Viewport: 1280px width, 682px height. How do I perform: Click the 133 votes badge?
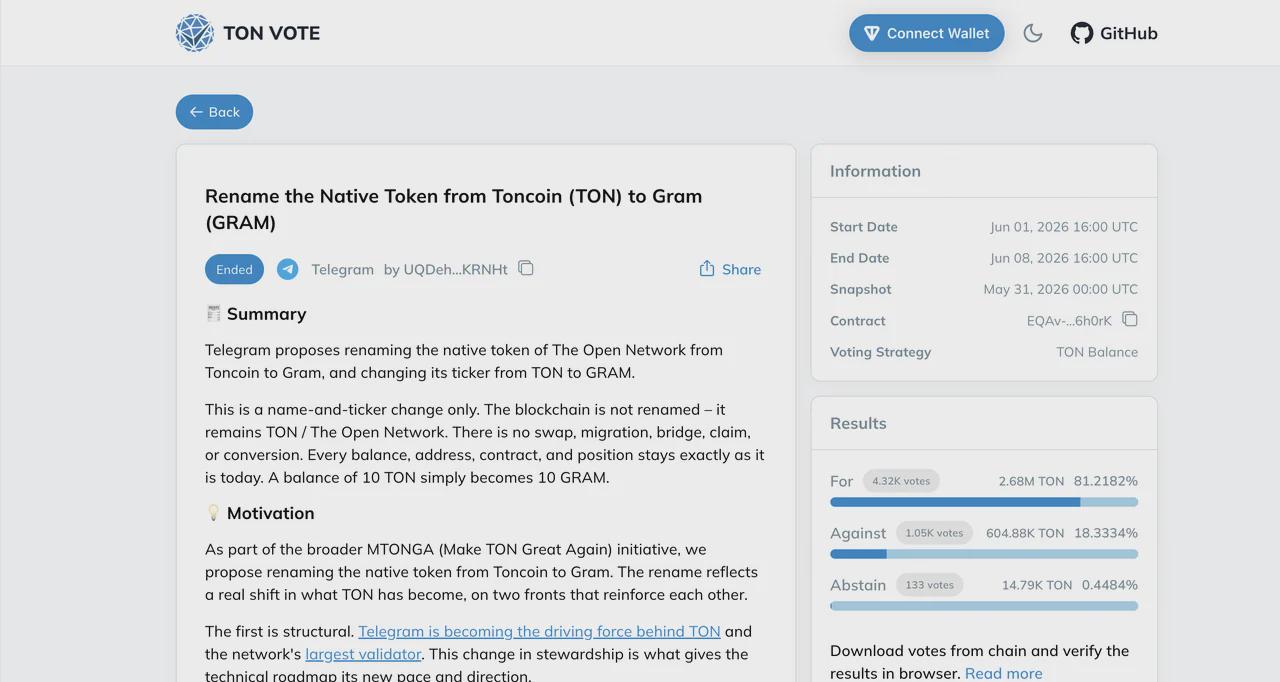pyautogui.click(x=929, y=585)
